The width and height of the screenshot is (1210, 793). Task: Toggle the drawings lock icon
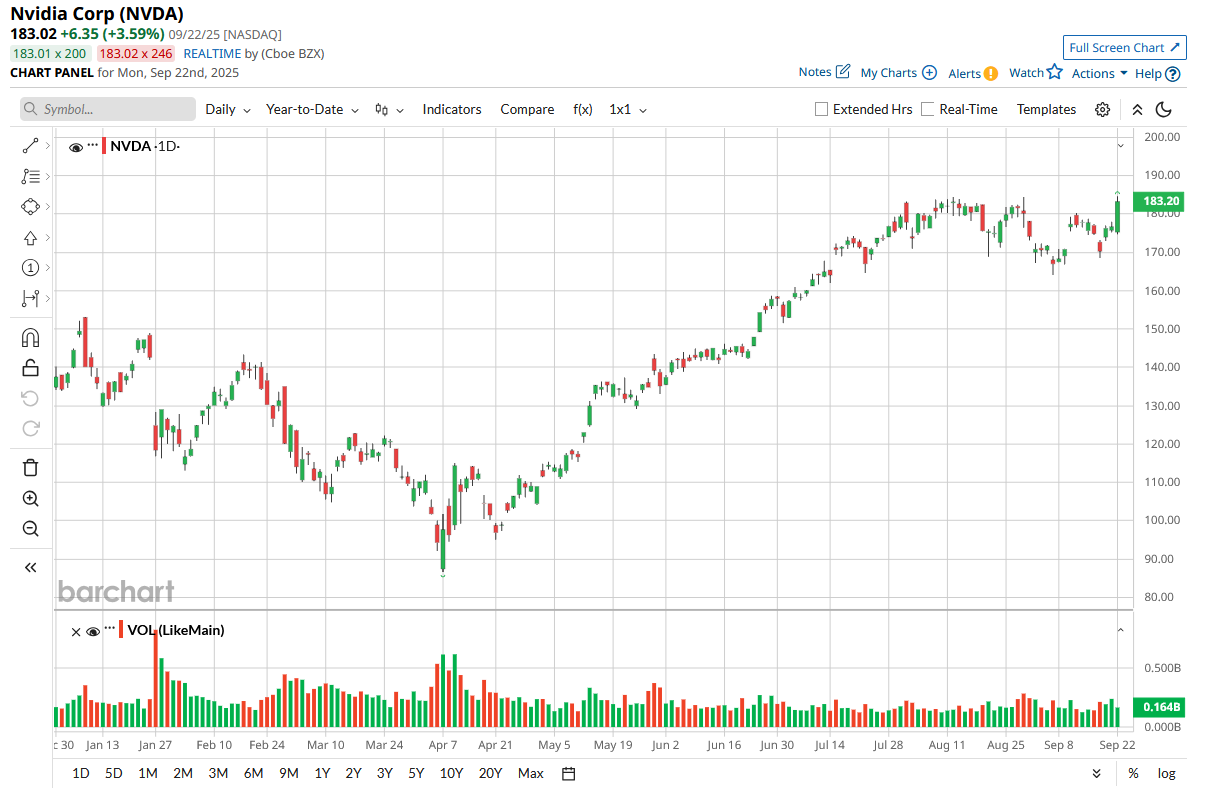[30, 367]
